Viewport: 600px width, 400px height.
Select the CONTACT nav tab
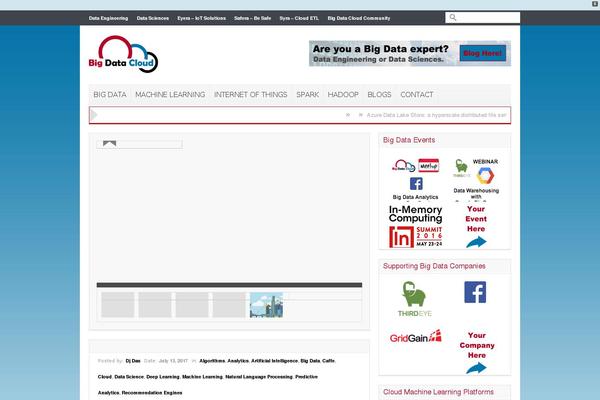pos(417,95)
